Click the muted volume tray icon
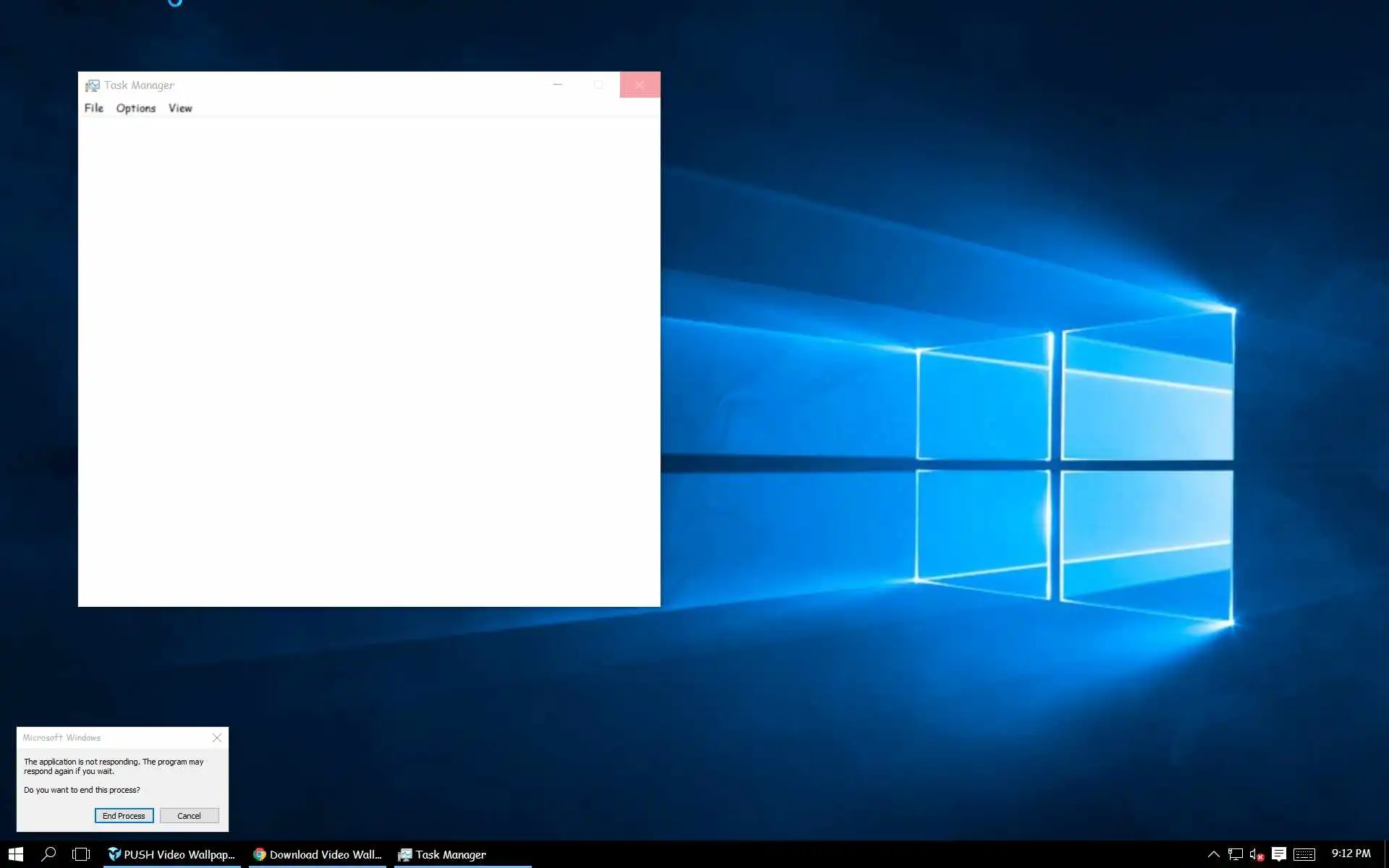The width and height of the screenshot is (1389, 868). coord(1257,854)
